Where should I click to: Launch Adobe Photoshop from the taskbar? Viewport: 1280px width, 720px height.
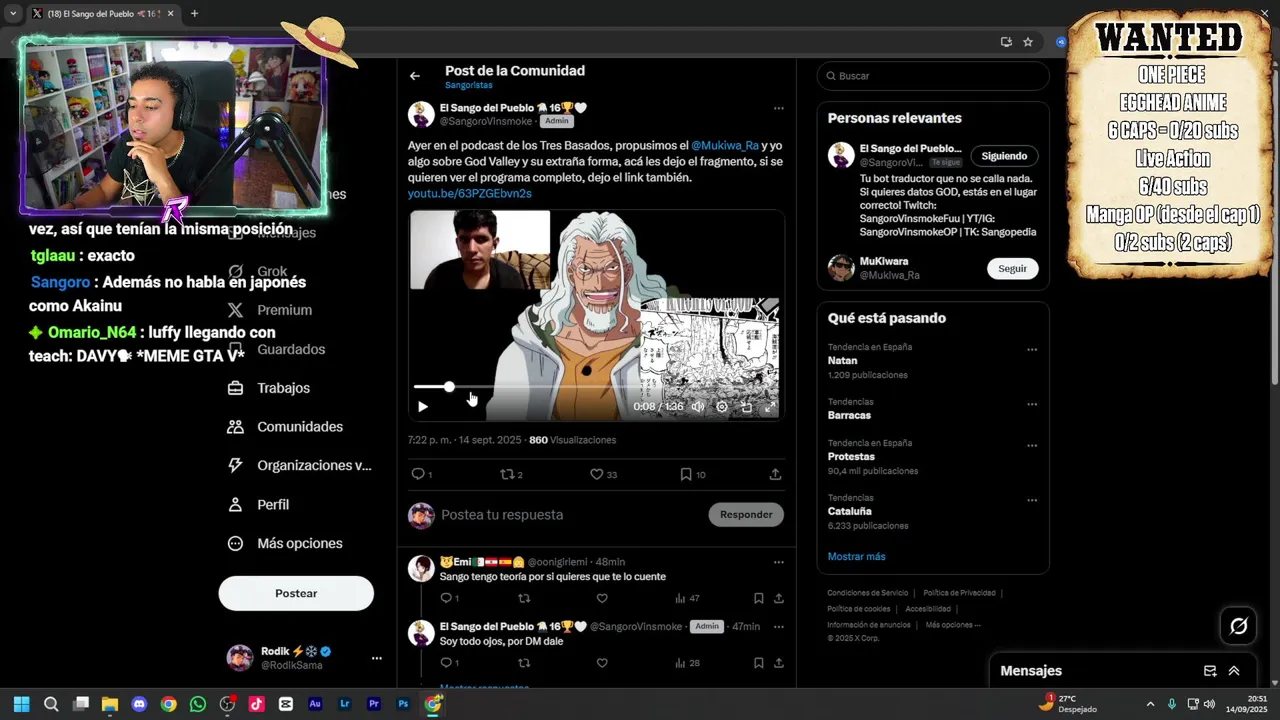click(x=403, y=704)
